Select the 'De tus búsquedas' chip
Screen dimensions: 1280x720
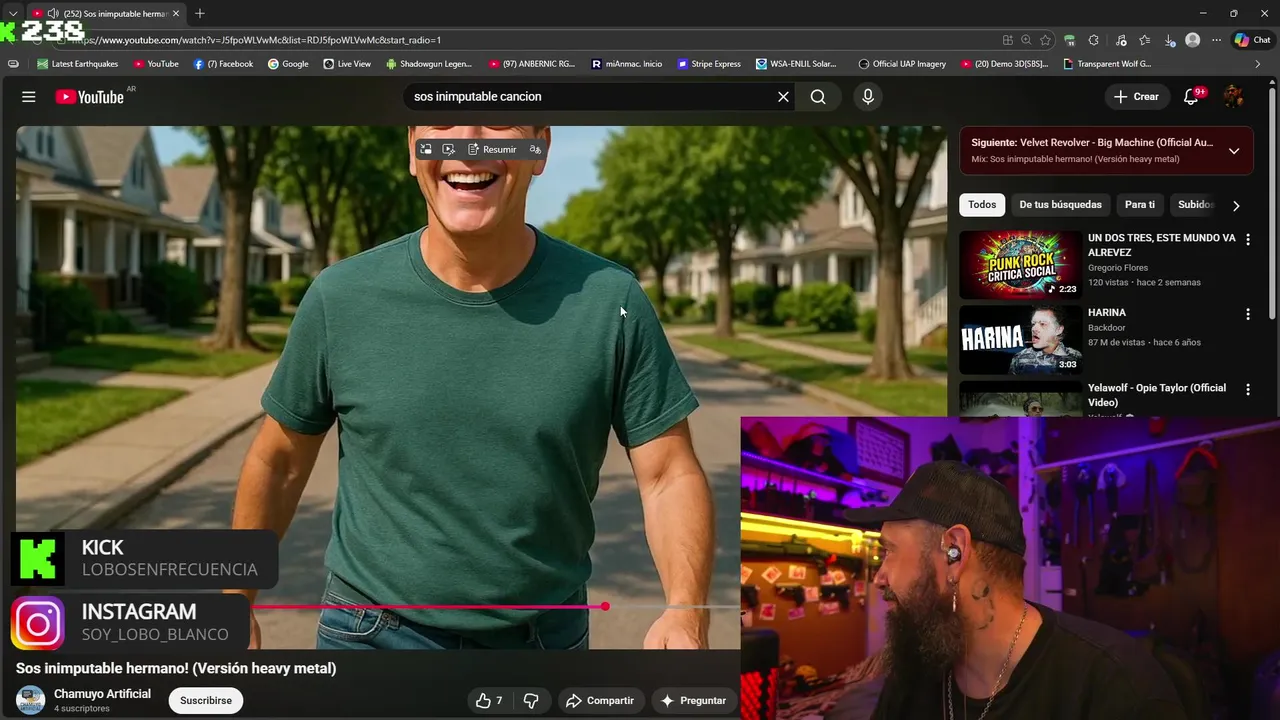click(x=1060, y=205)
